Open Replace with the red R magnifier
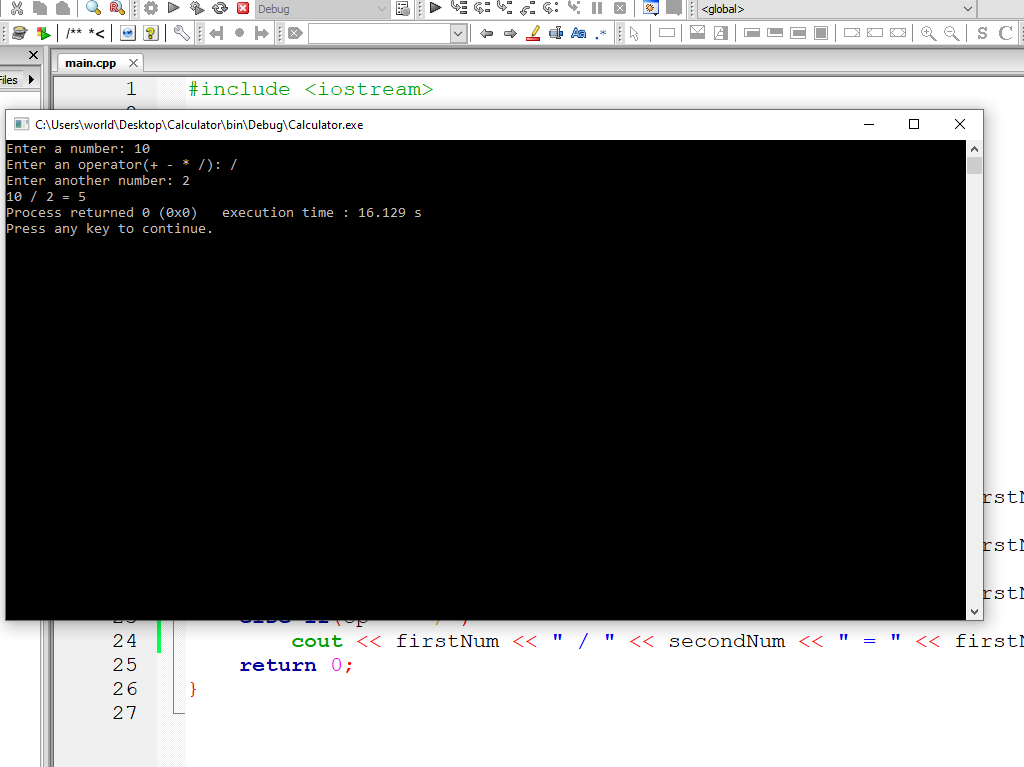 pyautogui.click(x=117, y=8)
